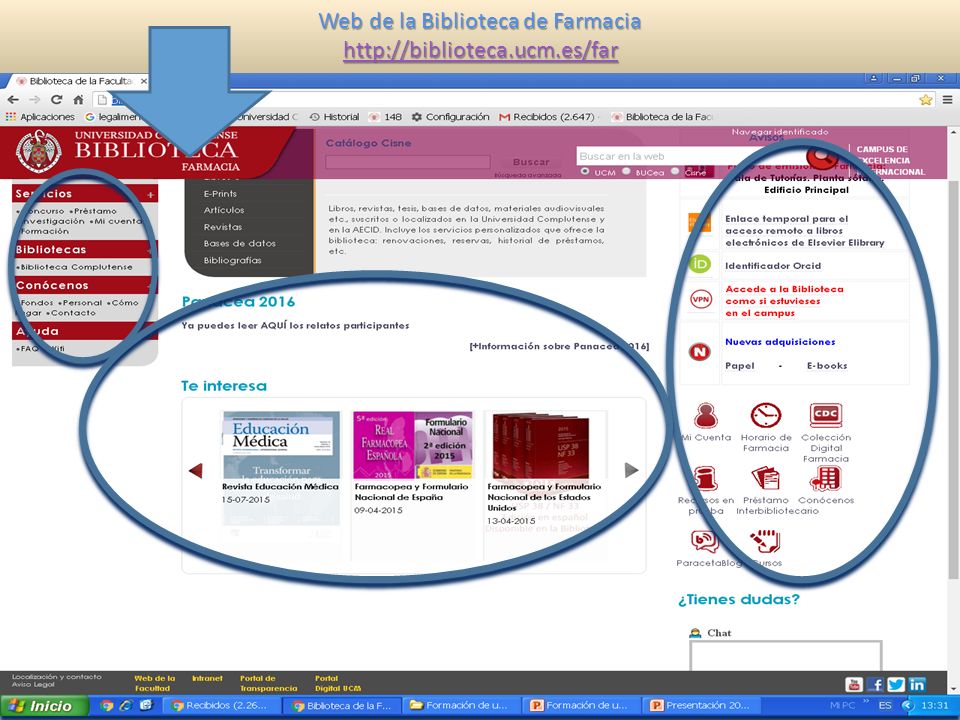Viewport: 960px width, 720px height.
Task: Click the page vertical scrollbar
Action: (x=953, y=380)
